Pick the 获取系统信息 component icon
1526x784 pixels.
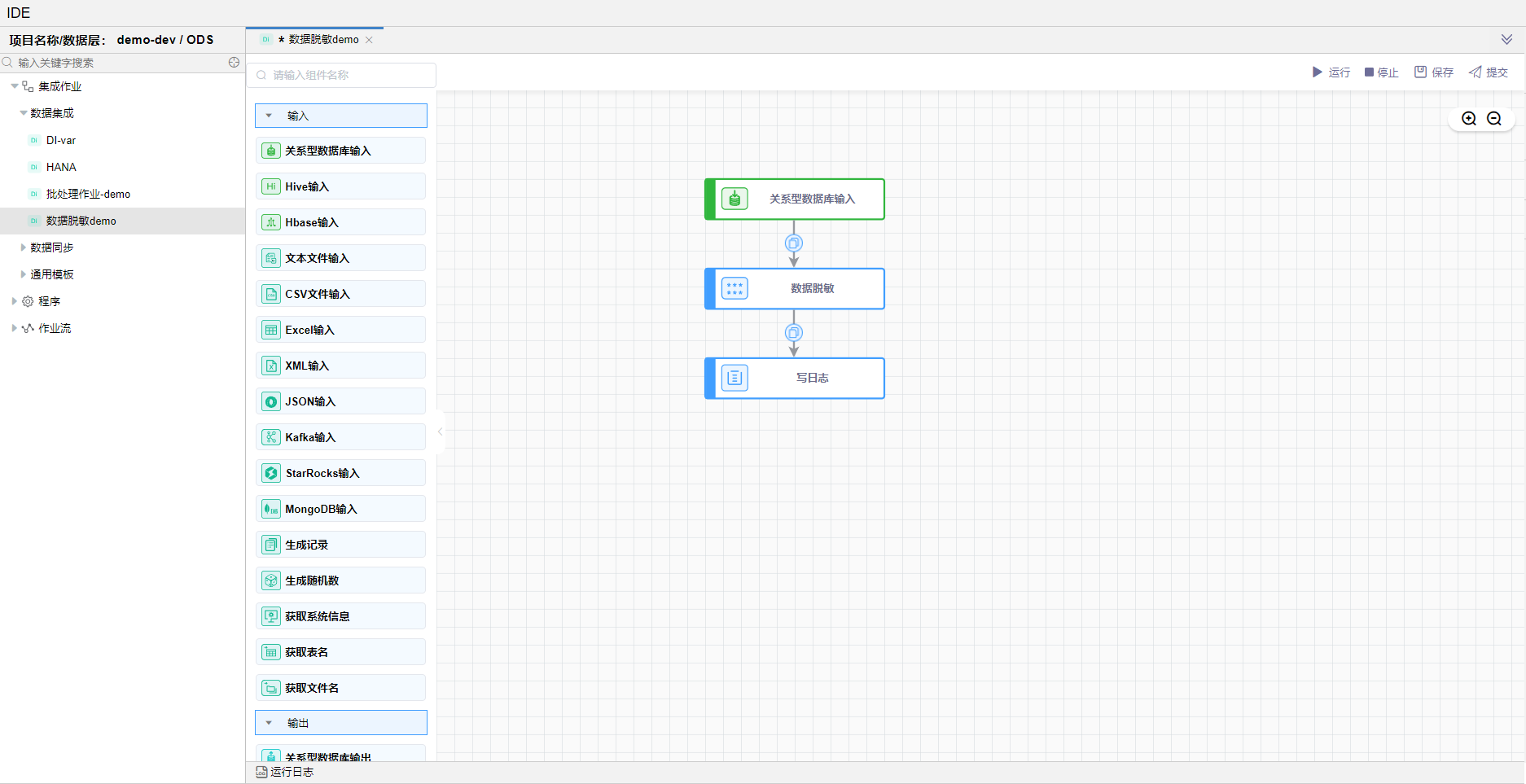[x=271, y=616]
